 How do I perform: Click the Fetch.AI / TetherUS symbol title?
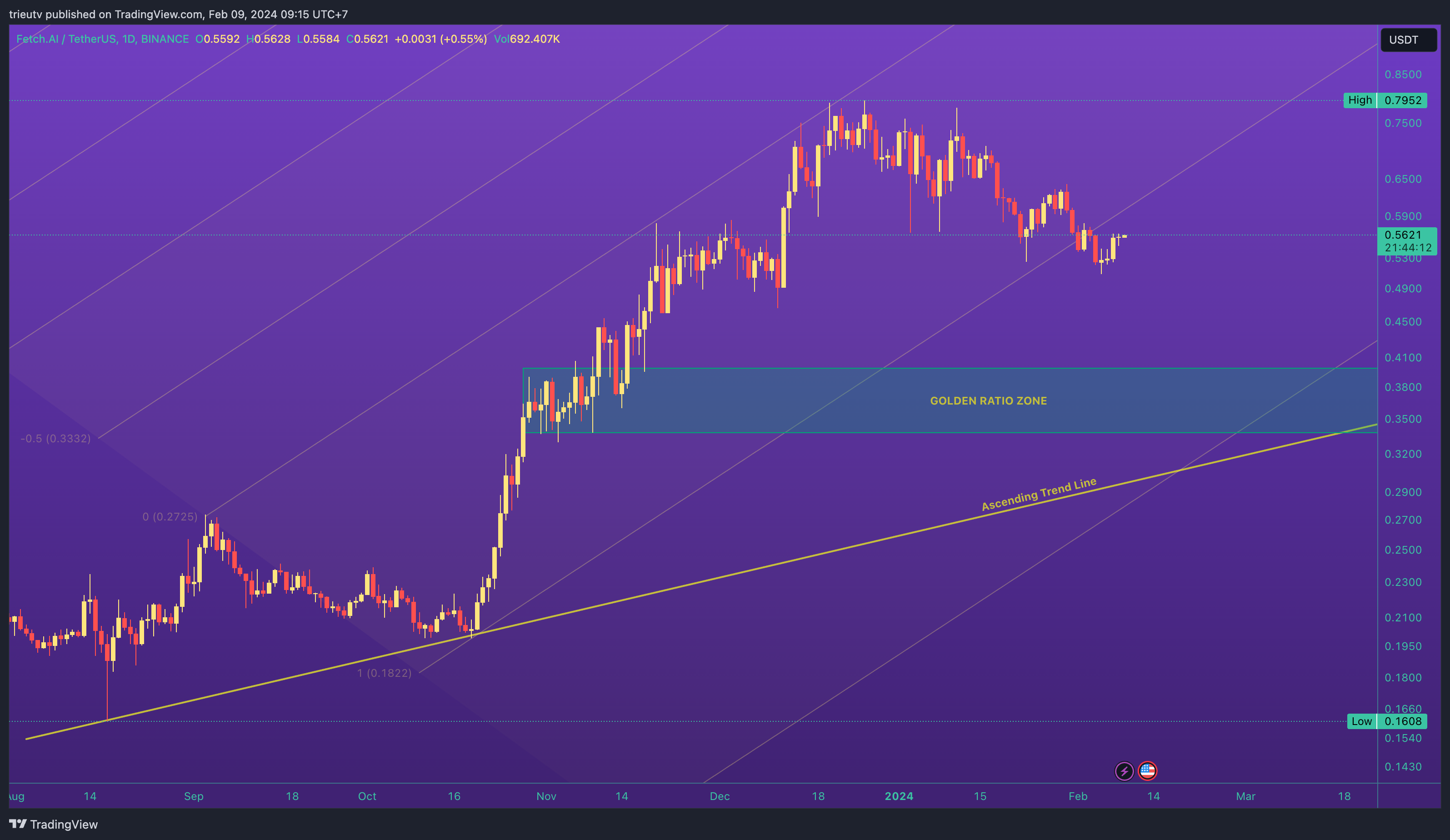102,39
